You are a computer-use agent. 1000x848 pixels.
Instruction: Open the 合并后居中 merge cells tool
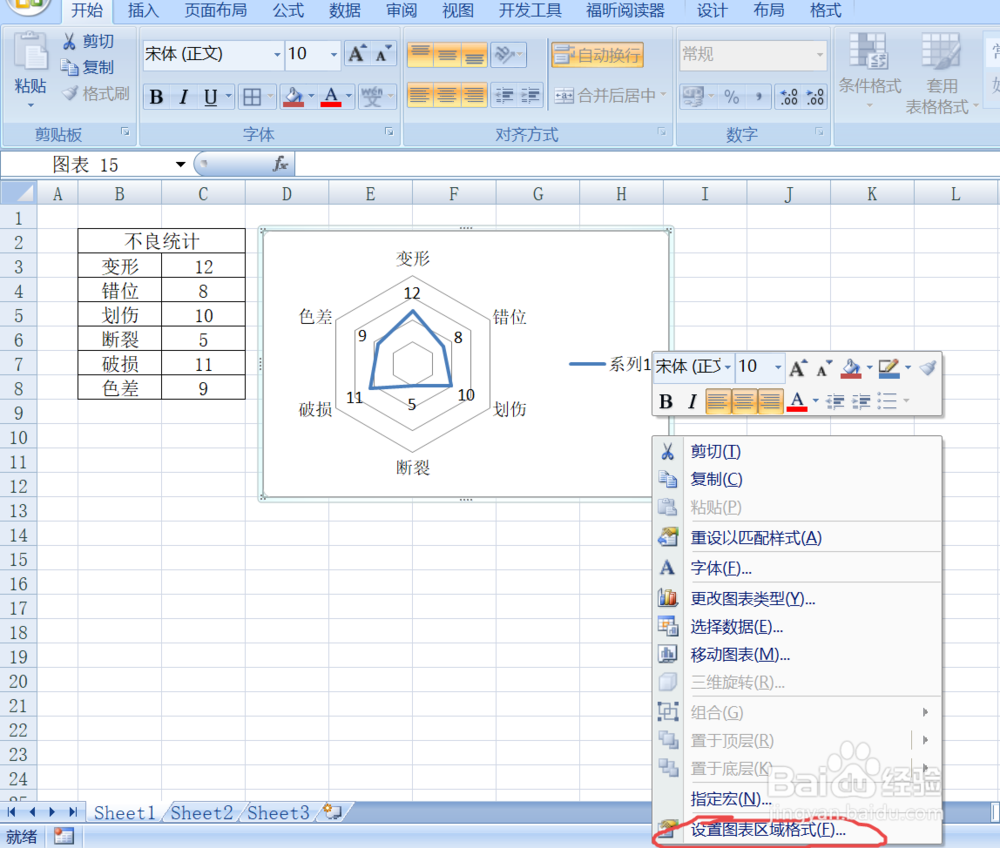[605, 96]
